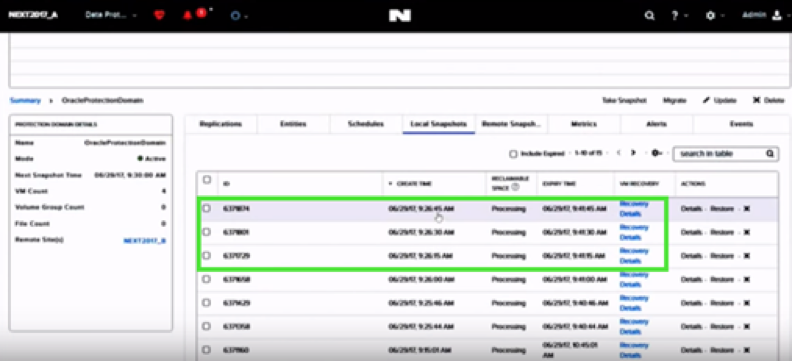Screen dimensions: 792x361
Task: Check the select-all header checkbox
Action: click(207, 180)
